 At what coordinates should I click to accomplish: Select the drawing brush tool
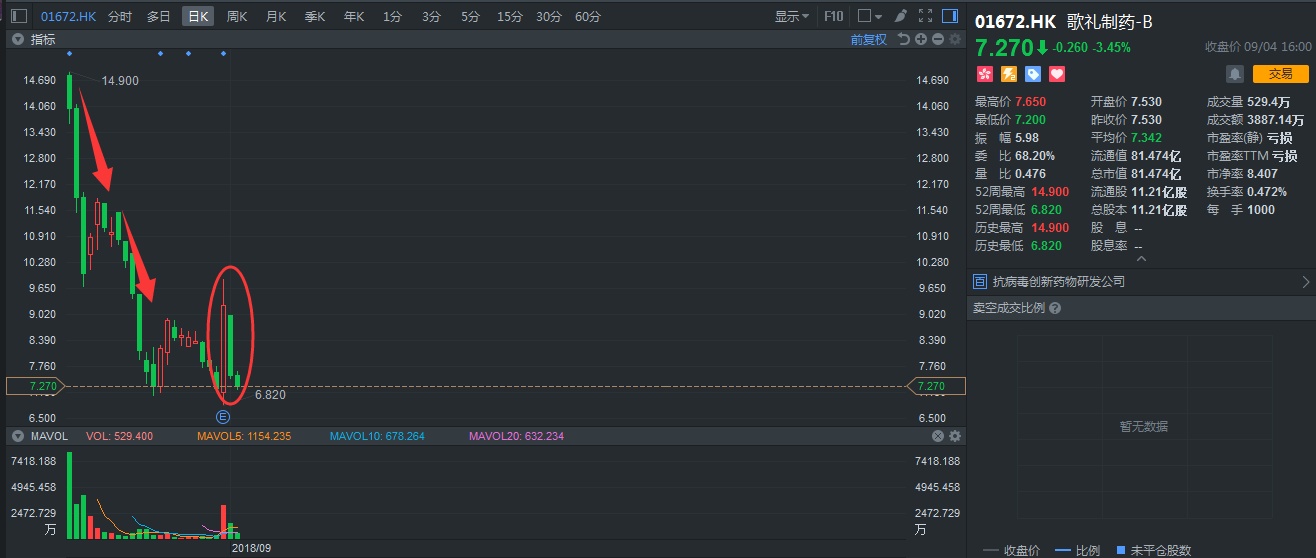pyautogui.click(x=900, y=16)
